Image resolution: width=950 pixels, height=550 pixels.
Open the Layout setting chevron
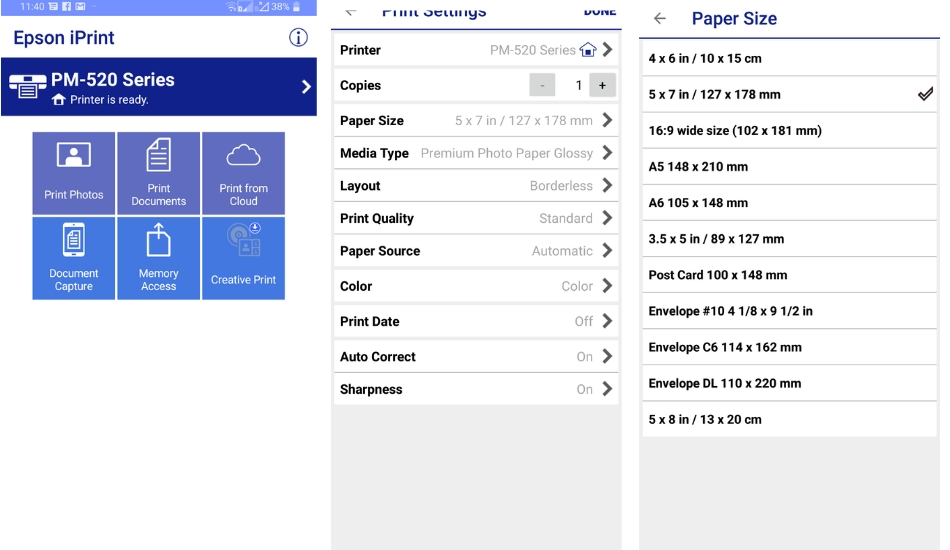pyautogui.click(x=608, y=185)
